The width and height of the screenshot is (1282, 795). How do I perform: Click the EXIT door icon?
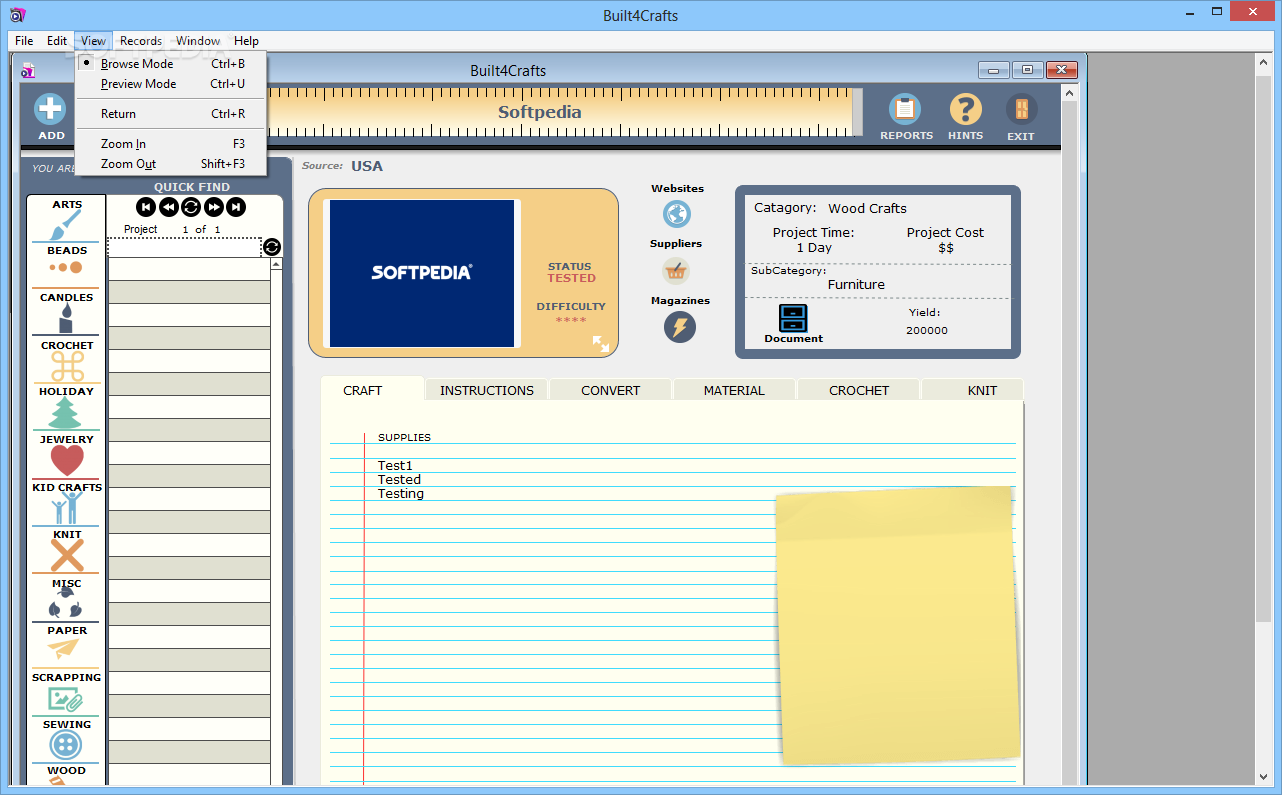(1021, 109)
